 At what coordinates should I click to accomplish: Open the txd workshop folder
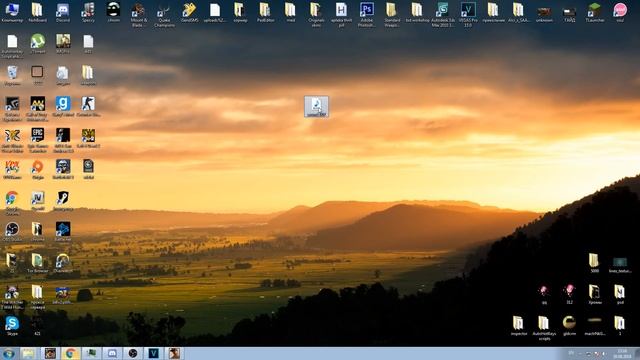417,12
